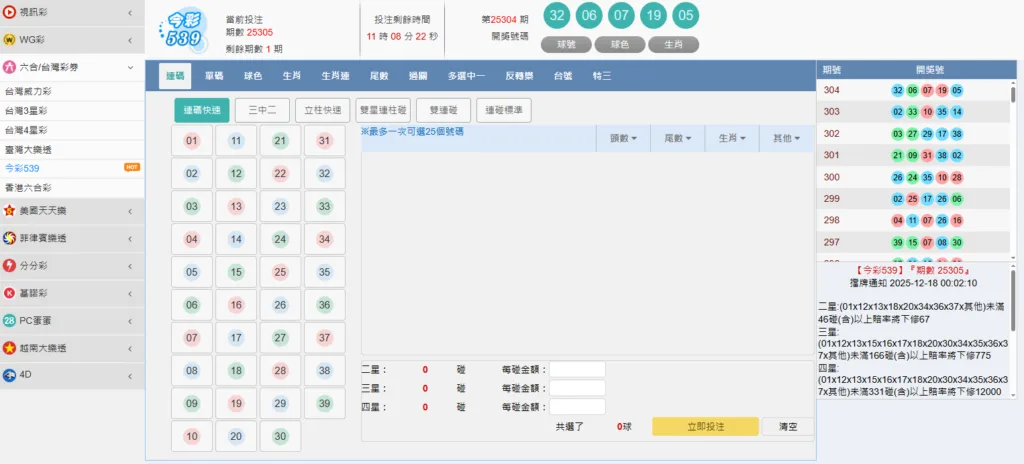Image resolution: width=1024 pixels, height=464 pixels.
Task: Click the 生肖 pill under drawn numbers
Action: 673,45
